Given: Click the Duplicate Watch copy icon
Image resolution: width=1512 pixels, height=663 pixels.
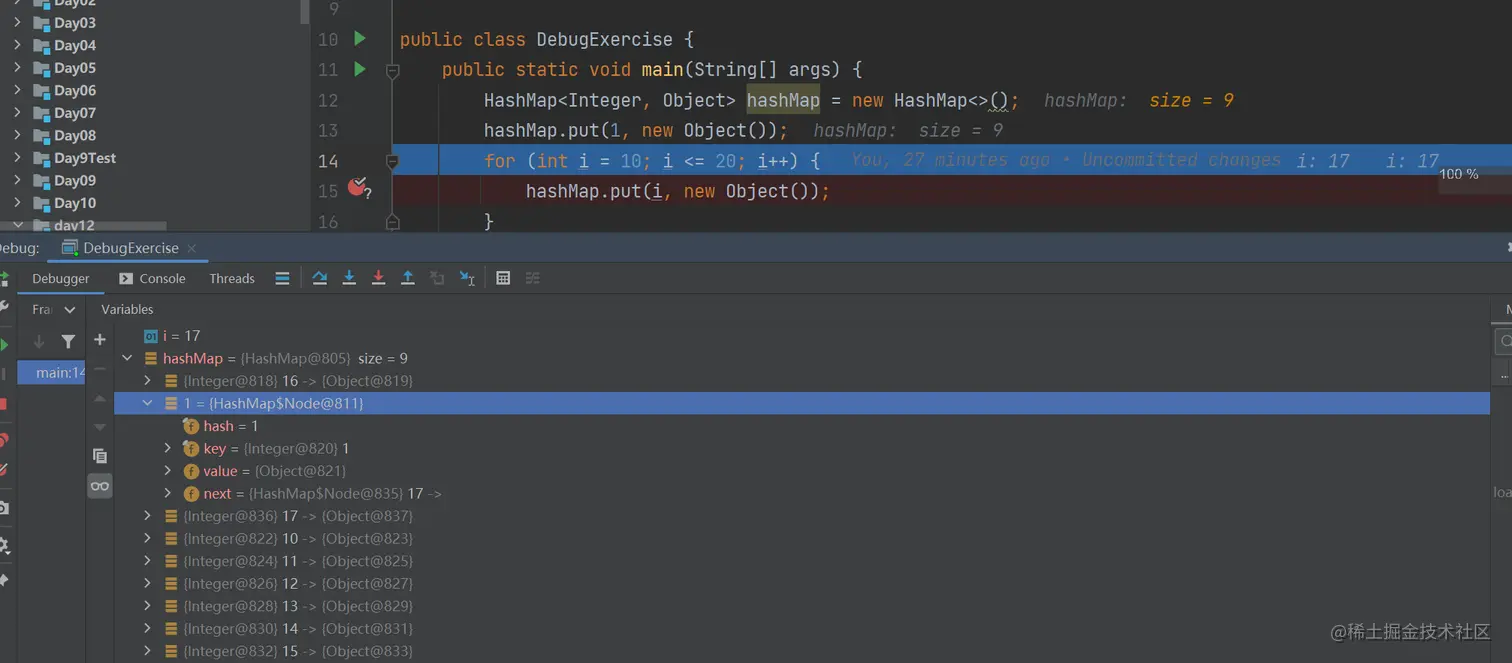Looking at the screenshot, I should pos(100,456).
